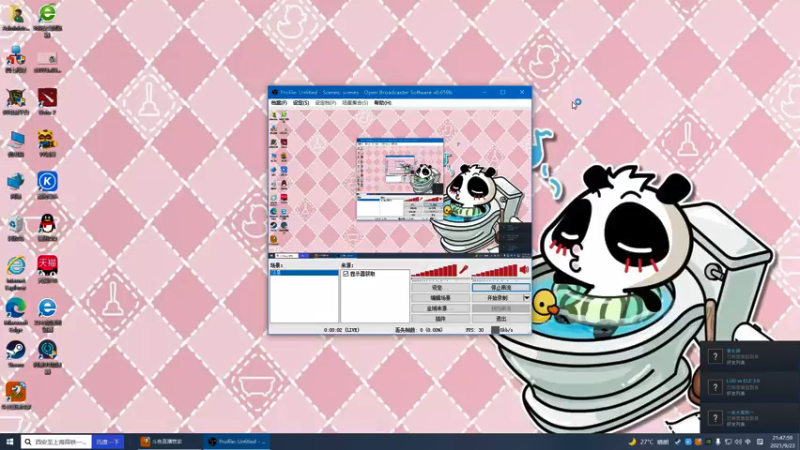Open the Kugou blue K desktop icon
The image size is (800, 450).
[x=47, y=185]
